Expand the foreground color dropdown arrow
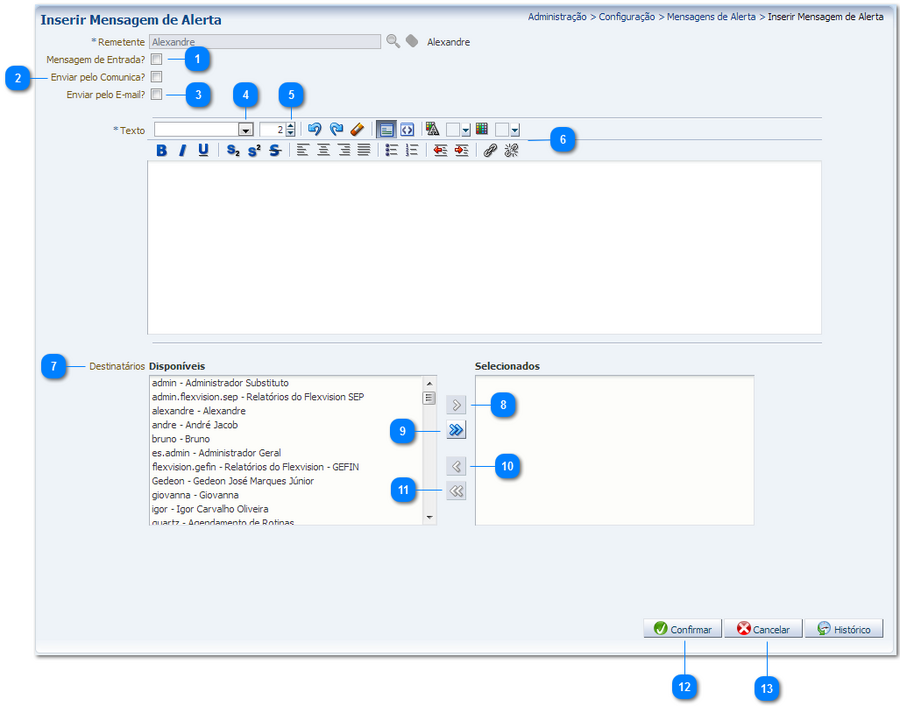Viewport: 900px width, 706px height. pyautogui.click(x=466, y=130)
